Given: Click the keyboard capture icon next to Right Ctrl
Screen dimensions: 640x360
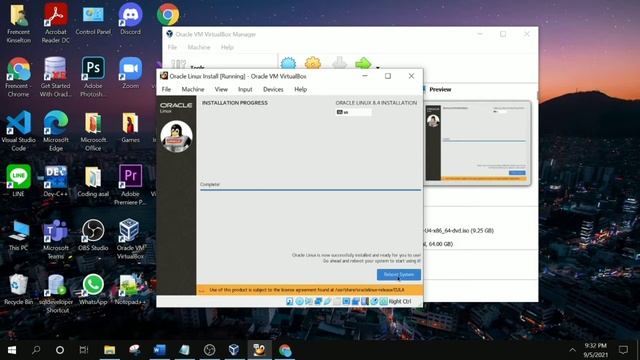Looking at the screenshot, I should coord(383,301).
